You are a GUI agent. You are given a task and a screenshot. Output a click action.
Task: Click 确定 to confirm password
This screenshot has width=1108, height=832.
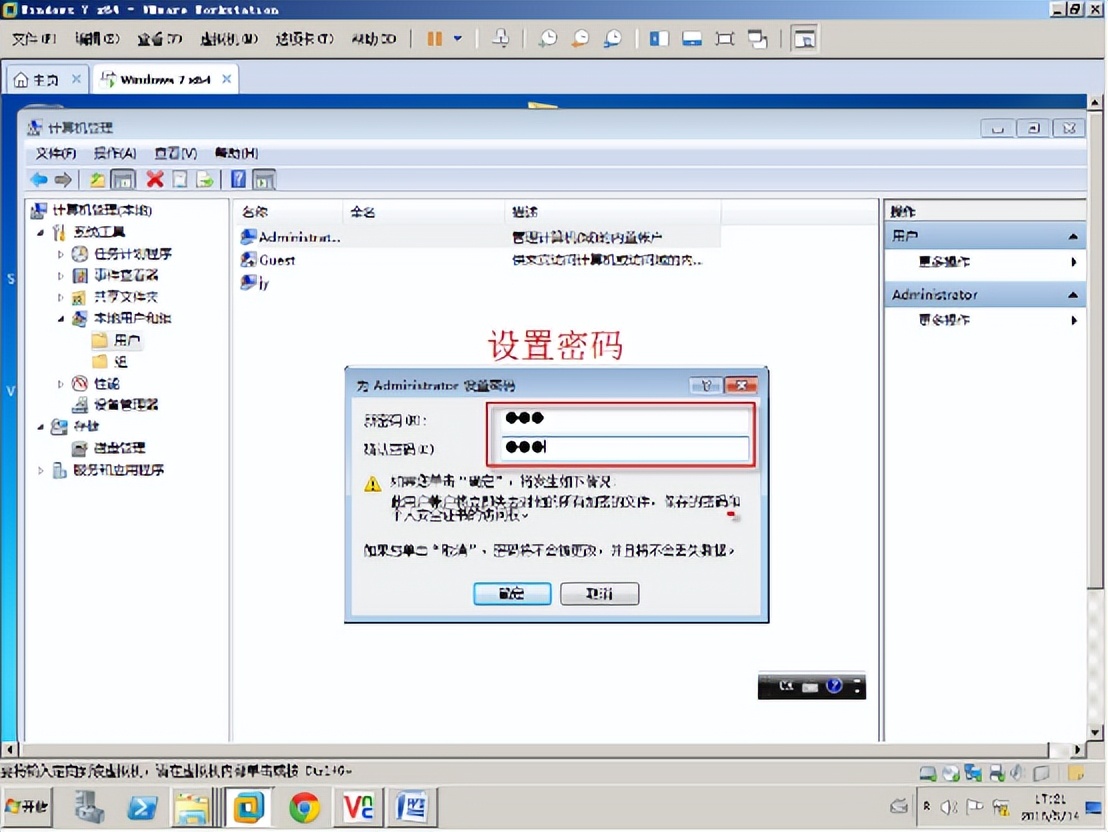click(512, 593)
